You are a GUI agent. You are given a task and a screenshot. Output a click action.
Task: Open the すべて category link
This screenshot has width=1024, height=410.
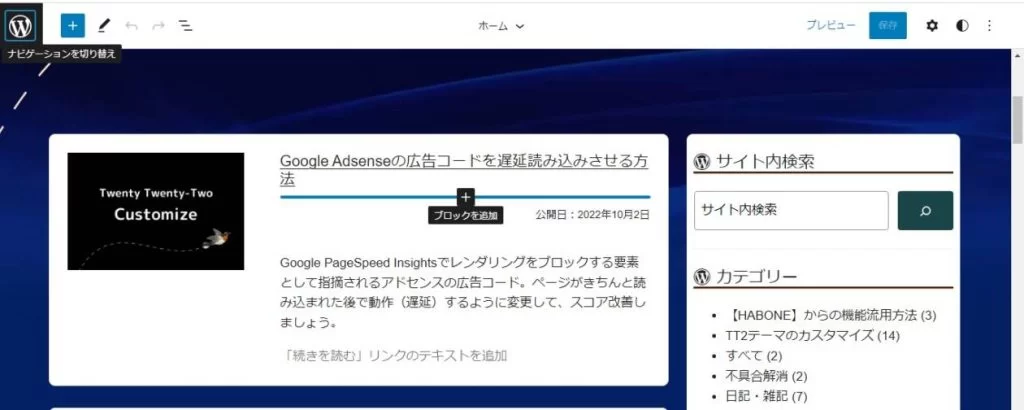tap(744, 356)
